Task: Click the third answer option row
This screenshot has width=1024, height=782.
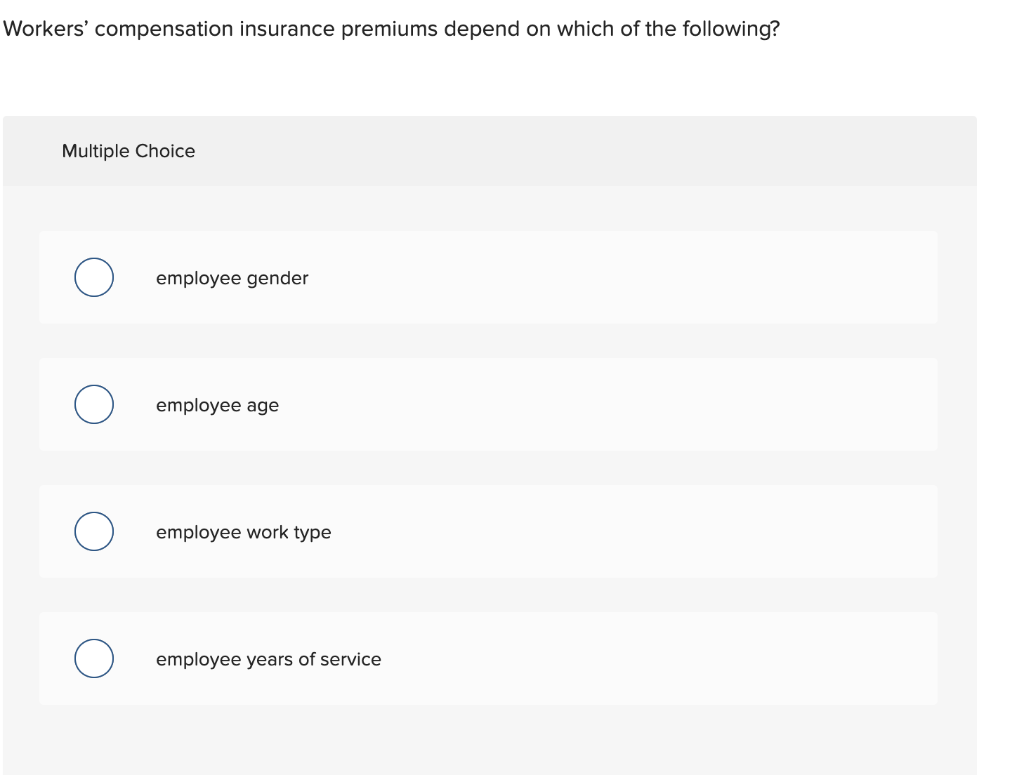Action: pyautogui.click(x=488, y=531)
